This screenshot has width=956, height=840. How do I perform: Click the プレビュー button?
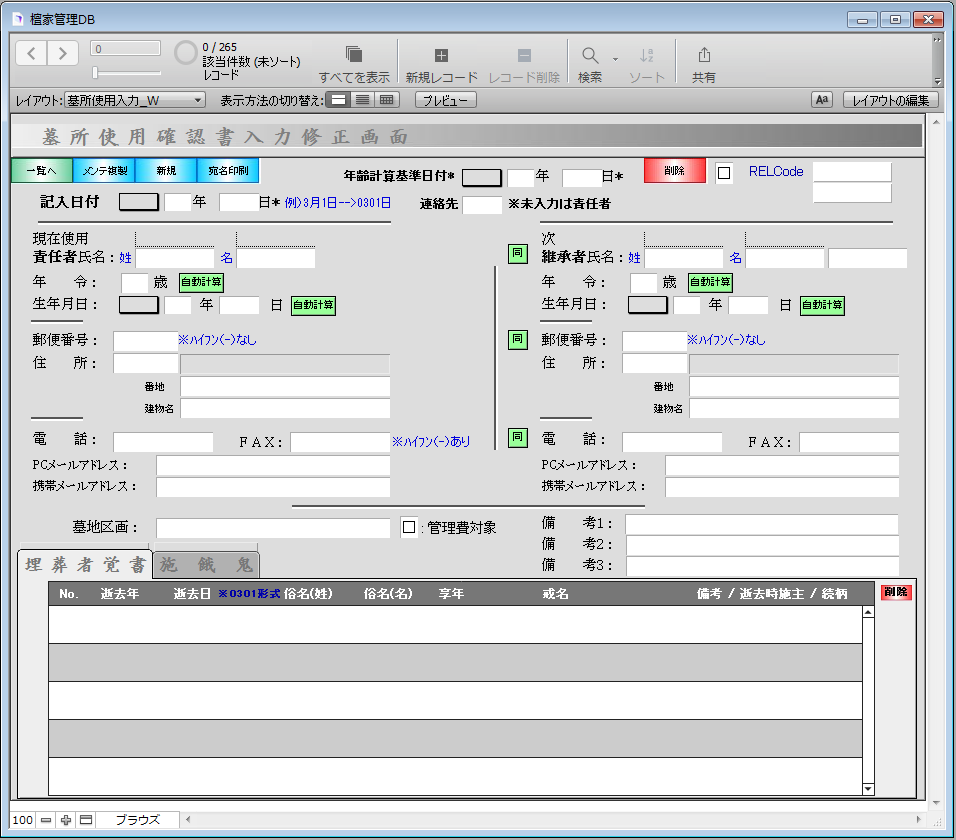[445, 100]
